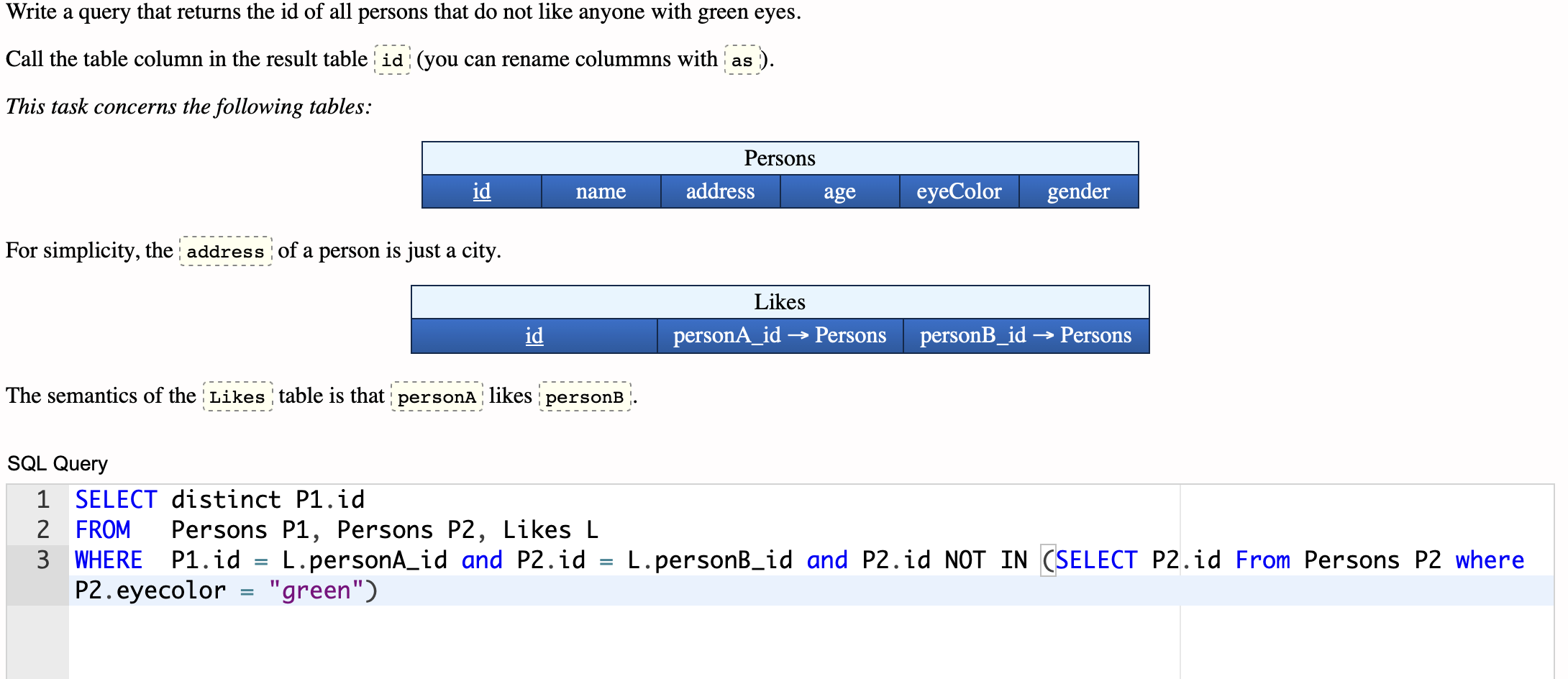Click the Persons table header
This screenshot has width=1568, height=679.
click(780, 157)
